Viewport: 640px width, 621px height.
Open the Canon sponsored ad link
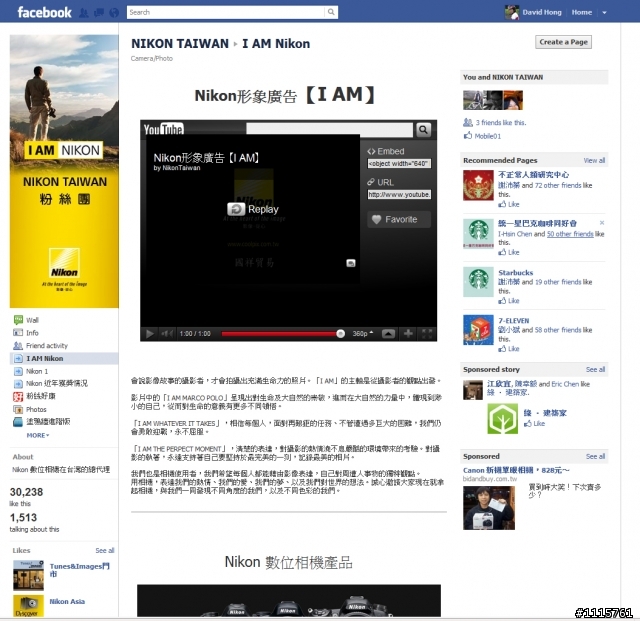coord(516,470)
